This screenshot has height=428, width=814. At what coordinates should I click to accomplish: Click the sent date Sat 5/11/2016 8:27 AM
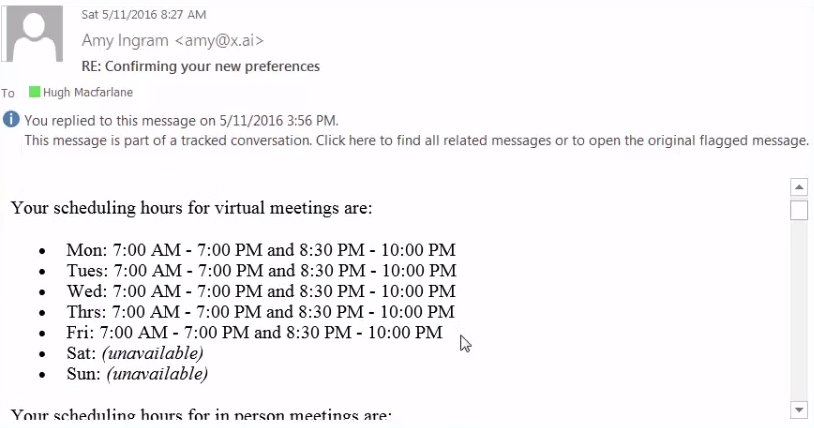tap(144, 14)
